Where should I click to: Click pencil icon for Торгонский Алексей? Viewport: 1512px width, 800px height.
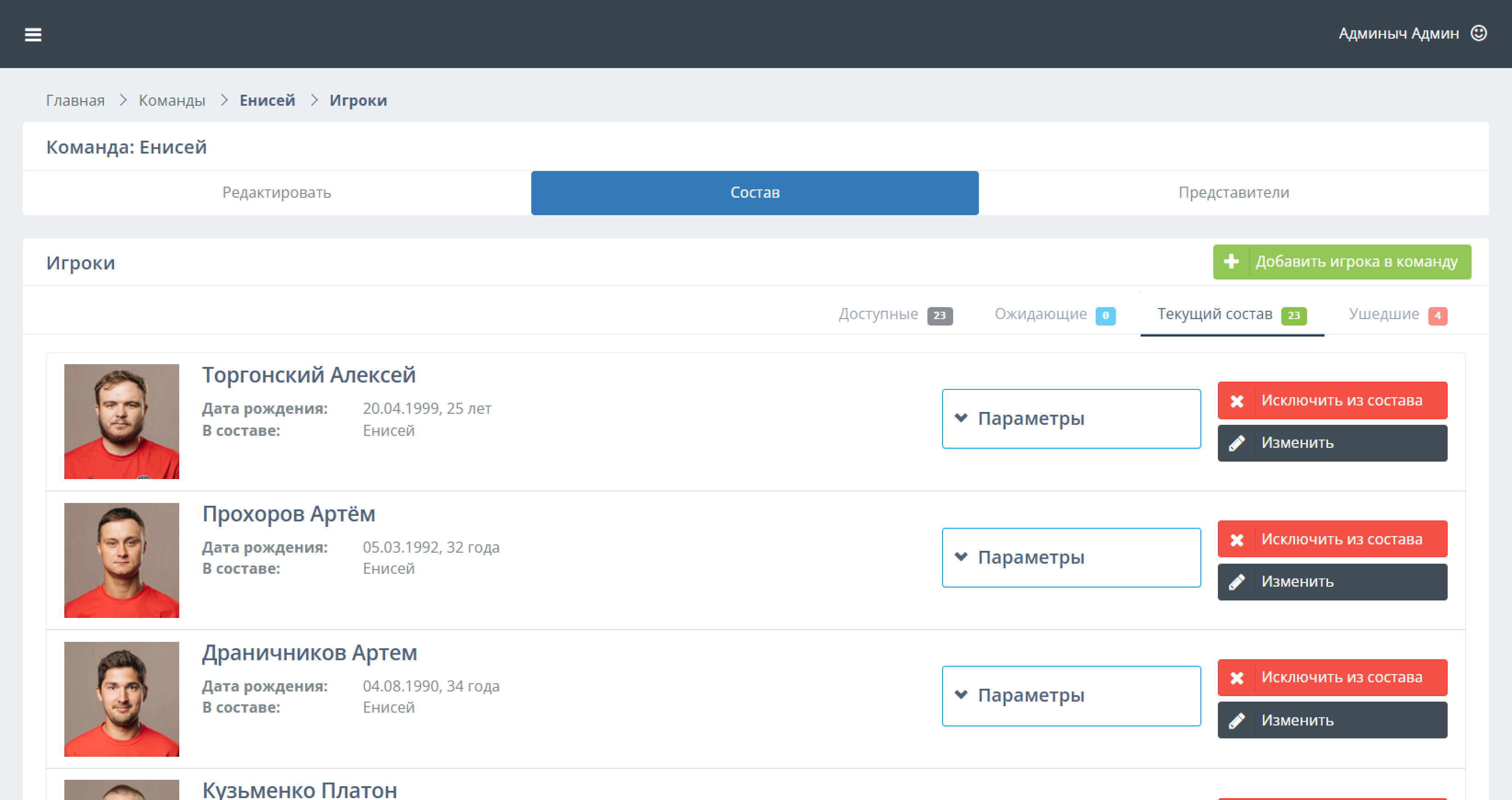pyautogui.click(x=1237, y=444)
